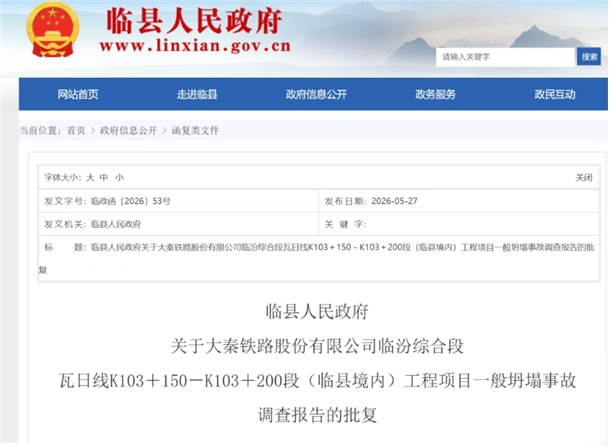Click the 字体大小 label

point(63,177)
